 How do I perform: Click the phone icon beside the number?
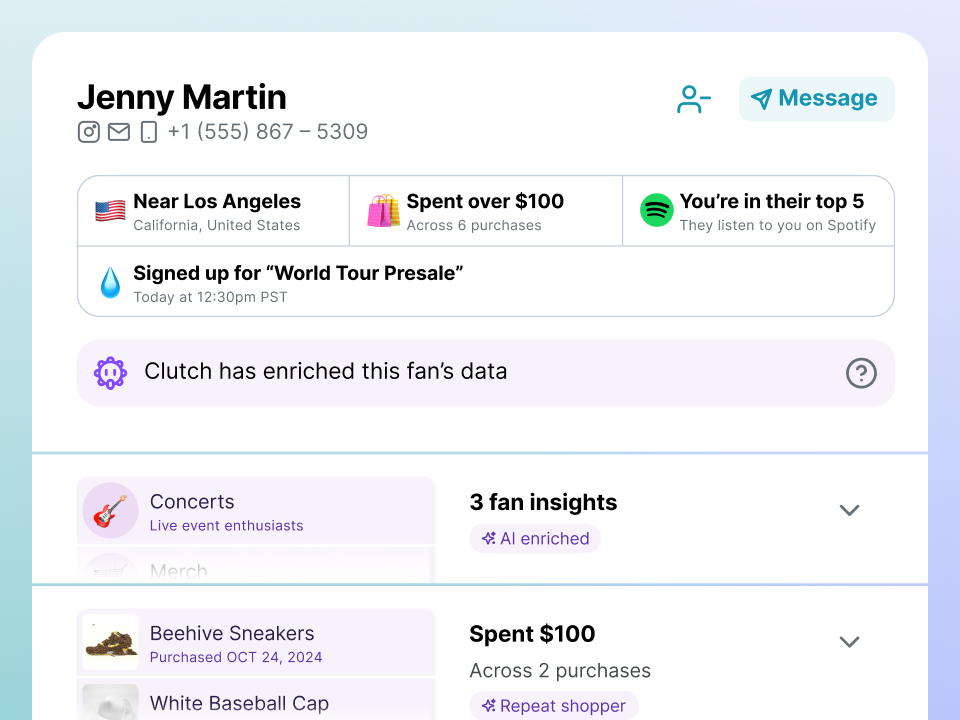point(148,132)
